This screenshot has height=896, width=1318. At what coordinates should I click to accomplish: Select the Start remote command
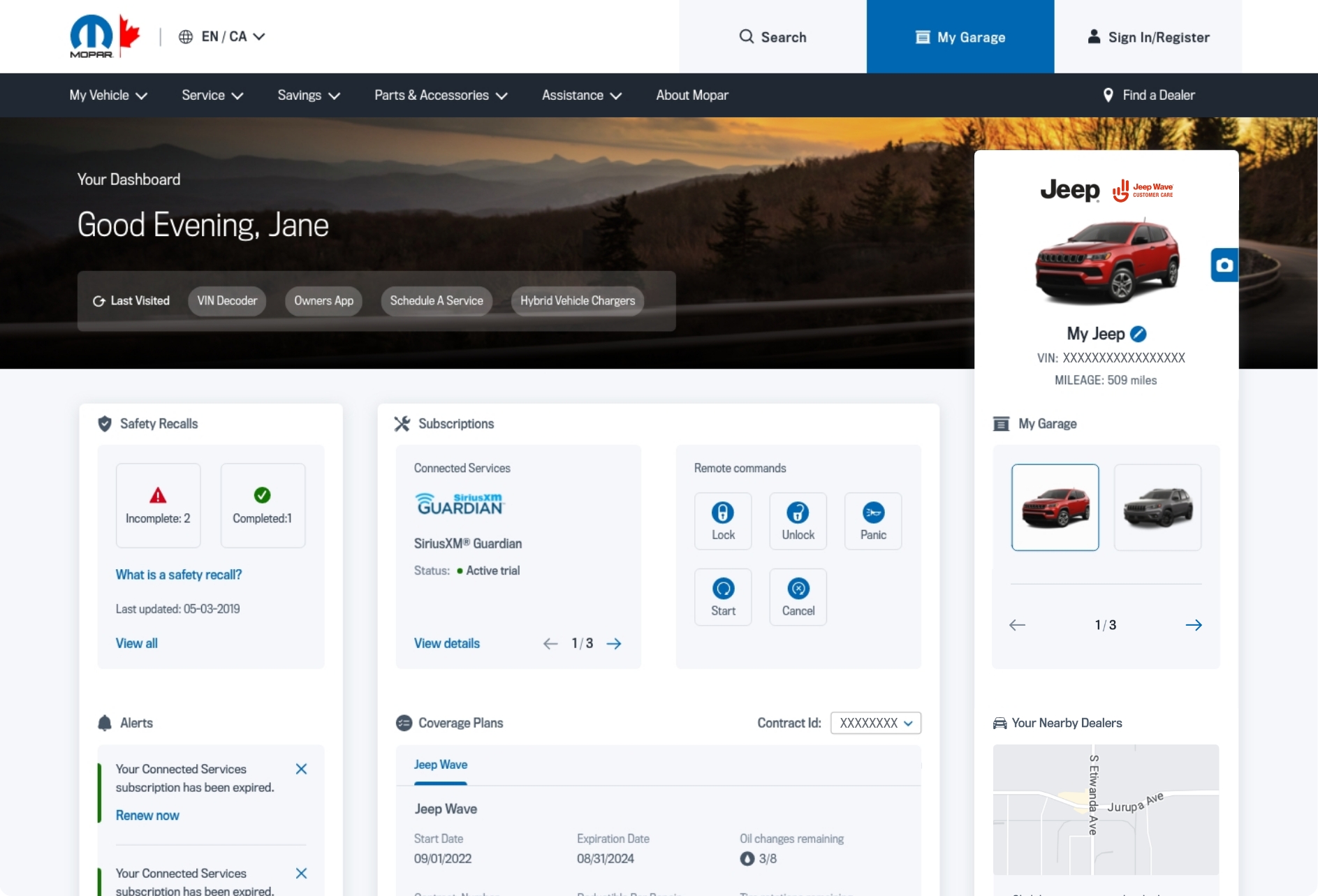pos(722,596)
